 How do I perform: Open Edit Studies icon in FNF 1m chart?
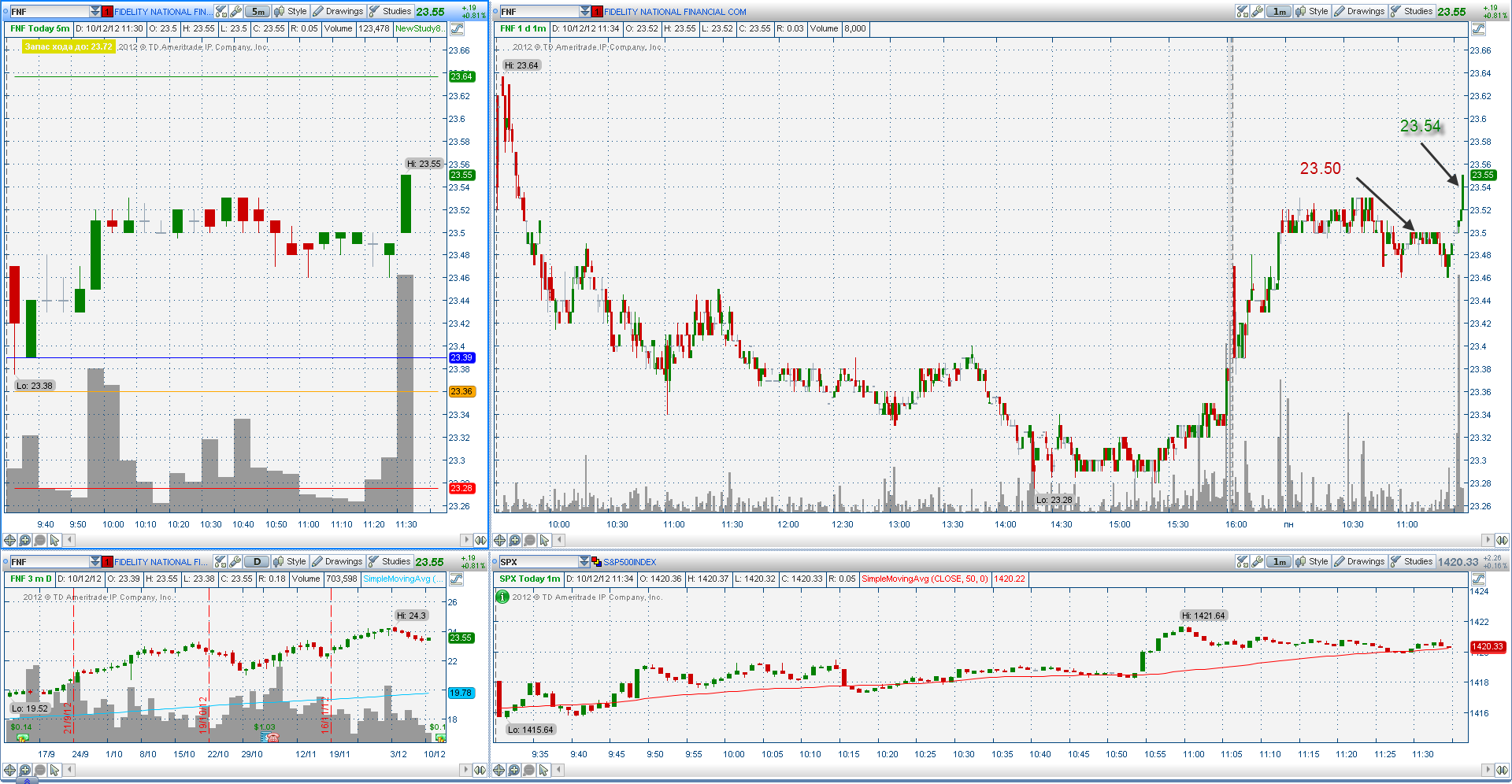[1243, 11]
